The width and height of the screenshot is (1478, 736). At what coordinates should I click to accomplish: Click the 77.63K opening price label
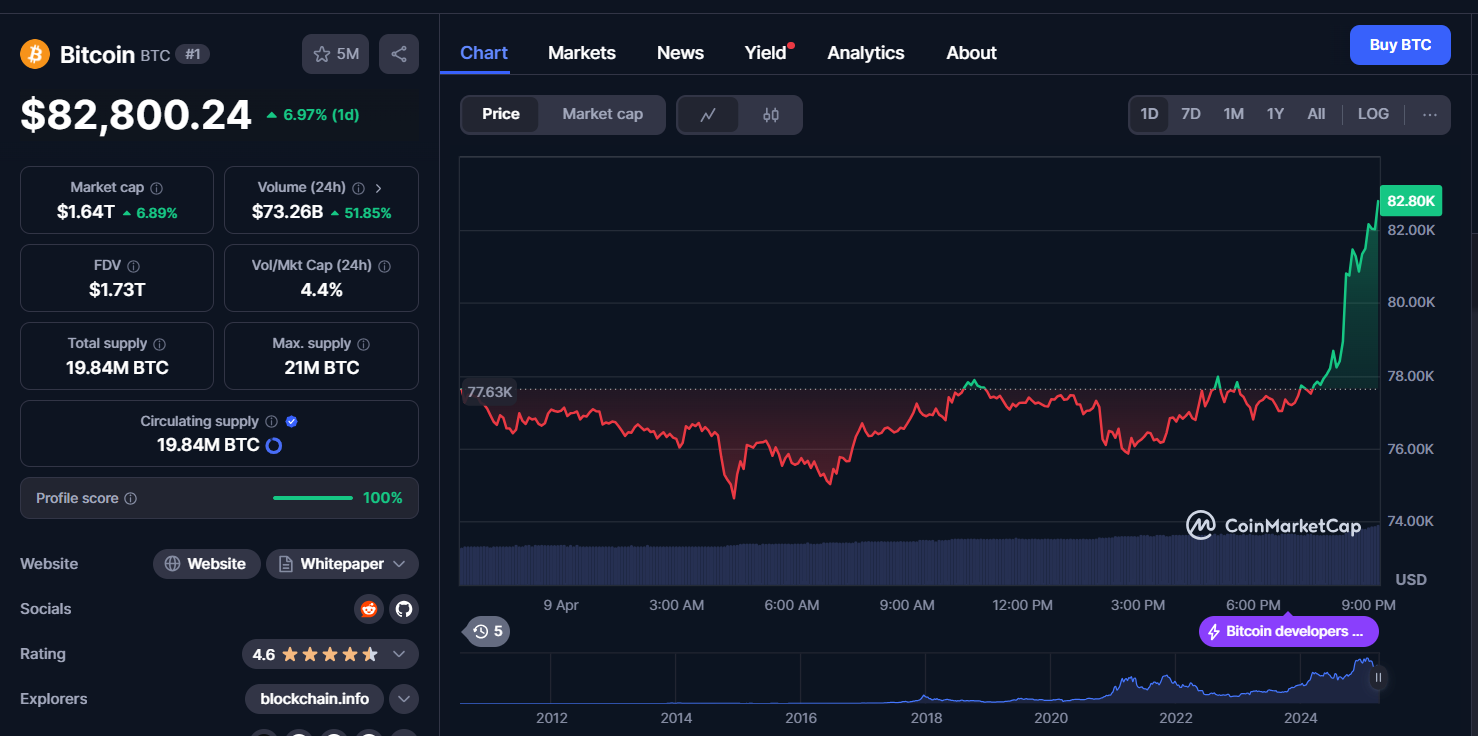tap(490, 392)
